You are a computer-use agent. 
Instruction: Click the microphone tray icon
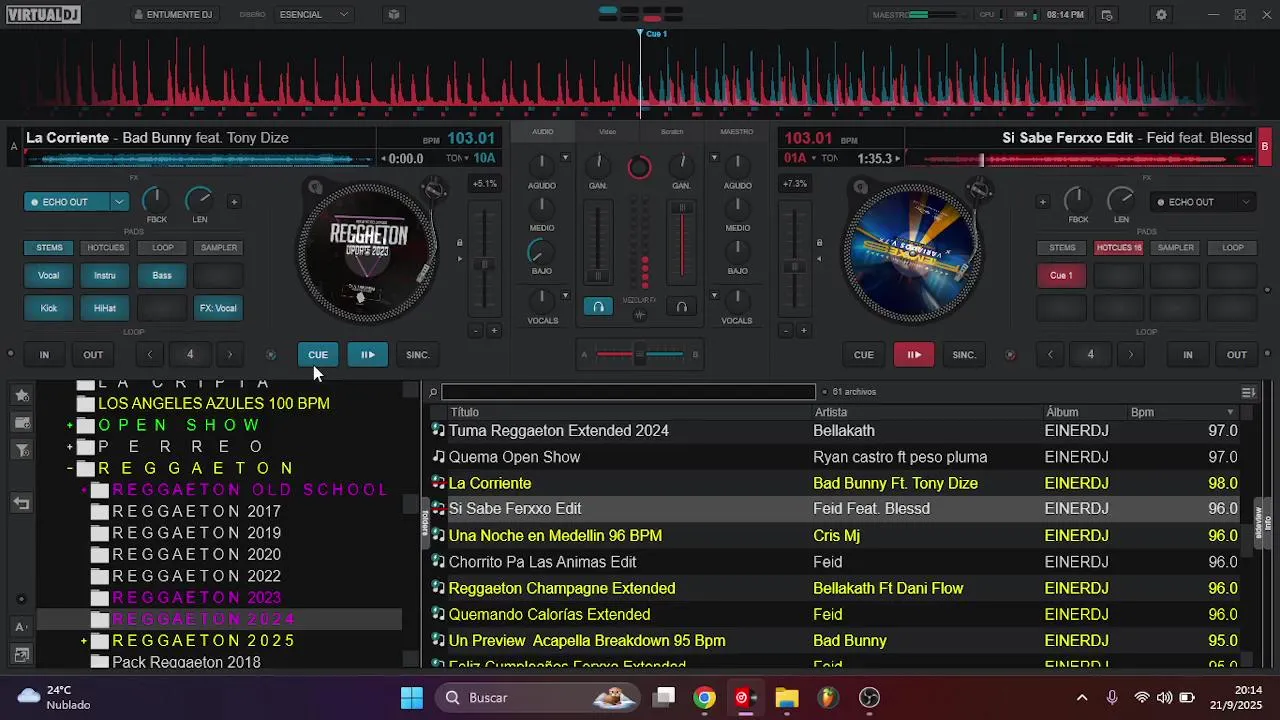click(x=1112, y=698)
